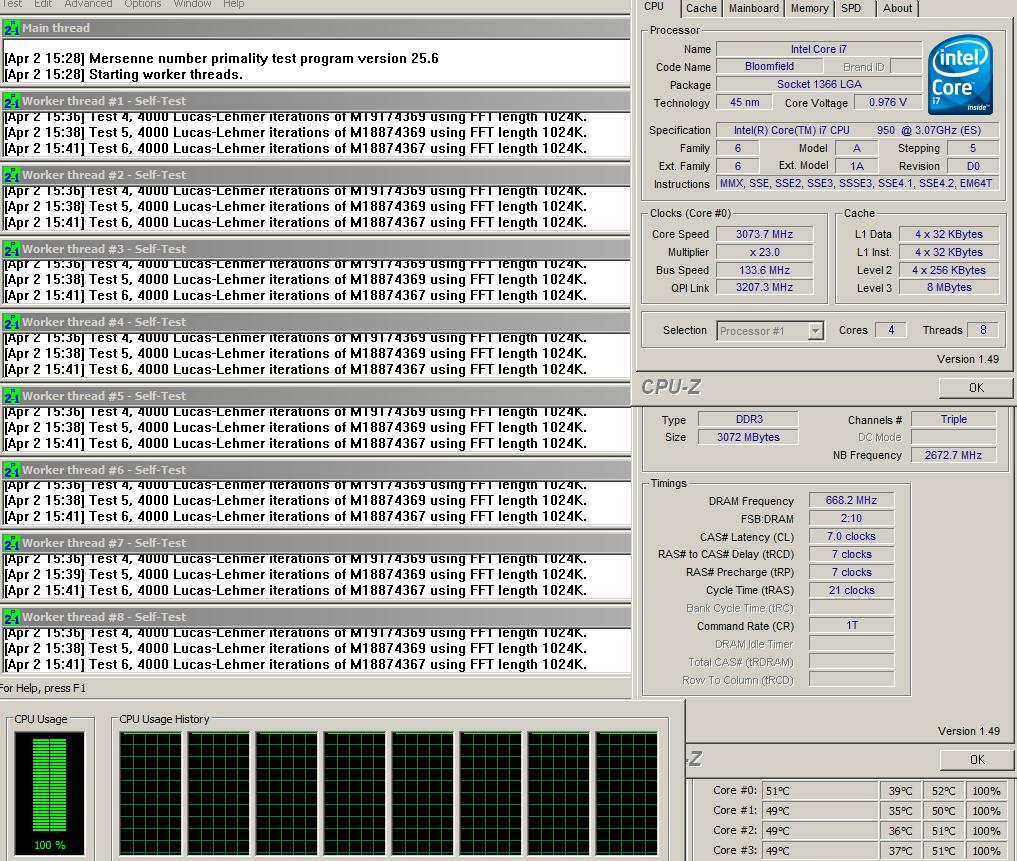The image size is (1017, 861).
Task: Switch to the Mainboard tab in CPU-Z
Action: pyautogui.click(x=754, y=8)
